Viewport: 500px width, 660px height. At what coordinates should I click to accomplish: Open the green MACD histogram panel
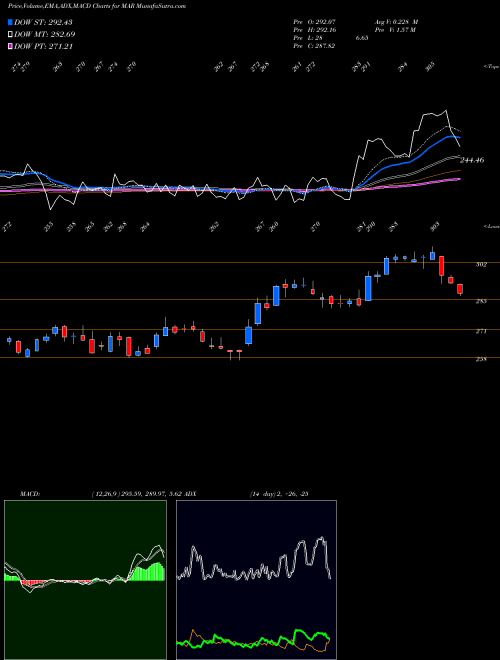tap(85, 580)
